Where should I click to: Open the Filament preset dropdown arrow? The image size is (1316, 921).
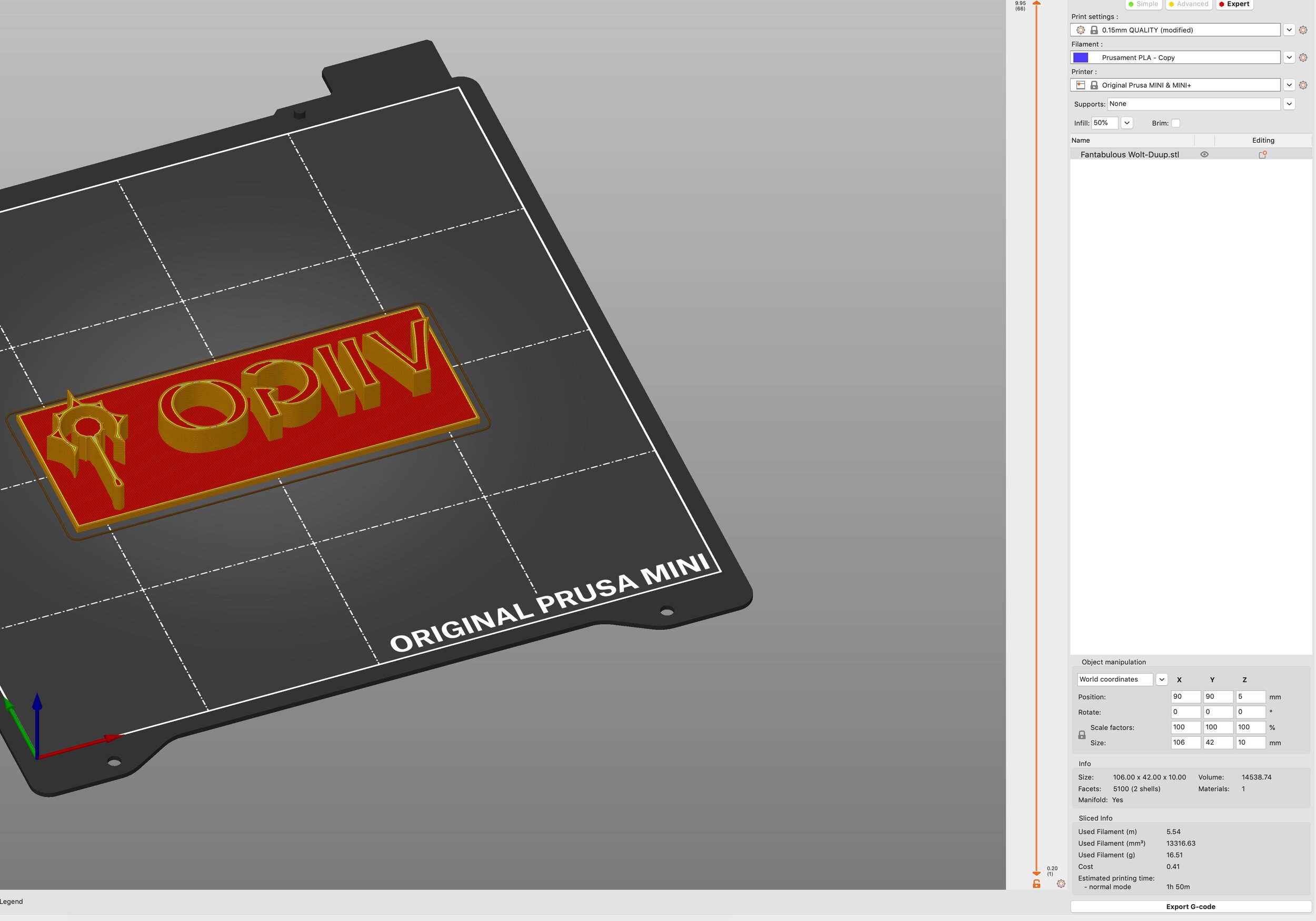(x=1289, y=57)
